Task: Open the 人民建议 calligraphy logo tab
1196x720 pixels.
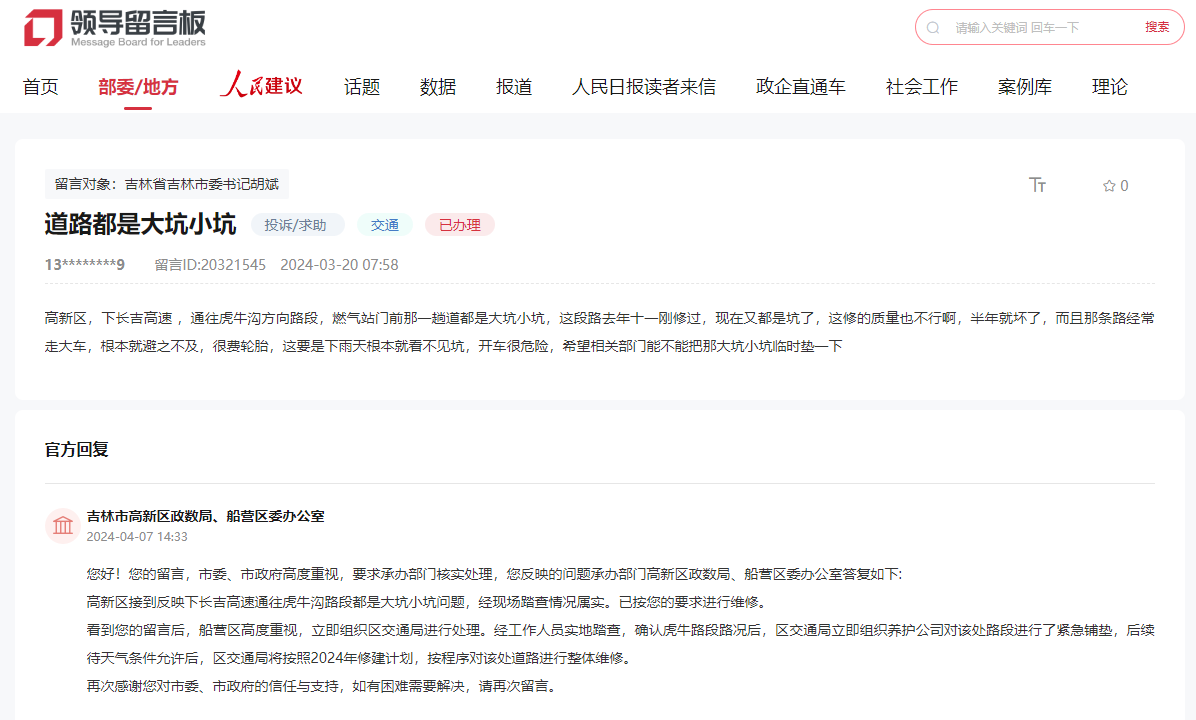Action: (261, 86)
